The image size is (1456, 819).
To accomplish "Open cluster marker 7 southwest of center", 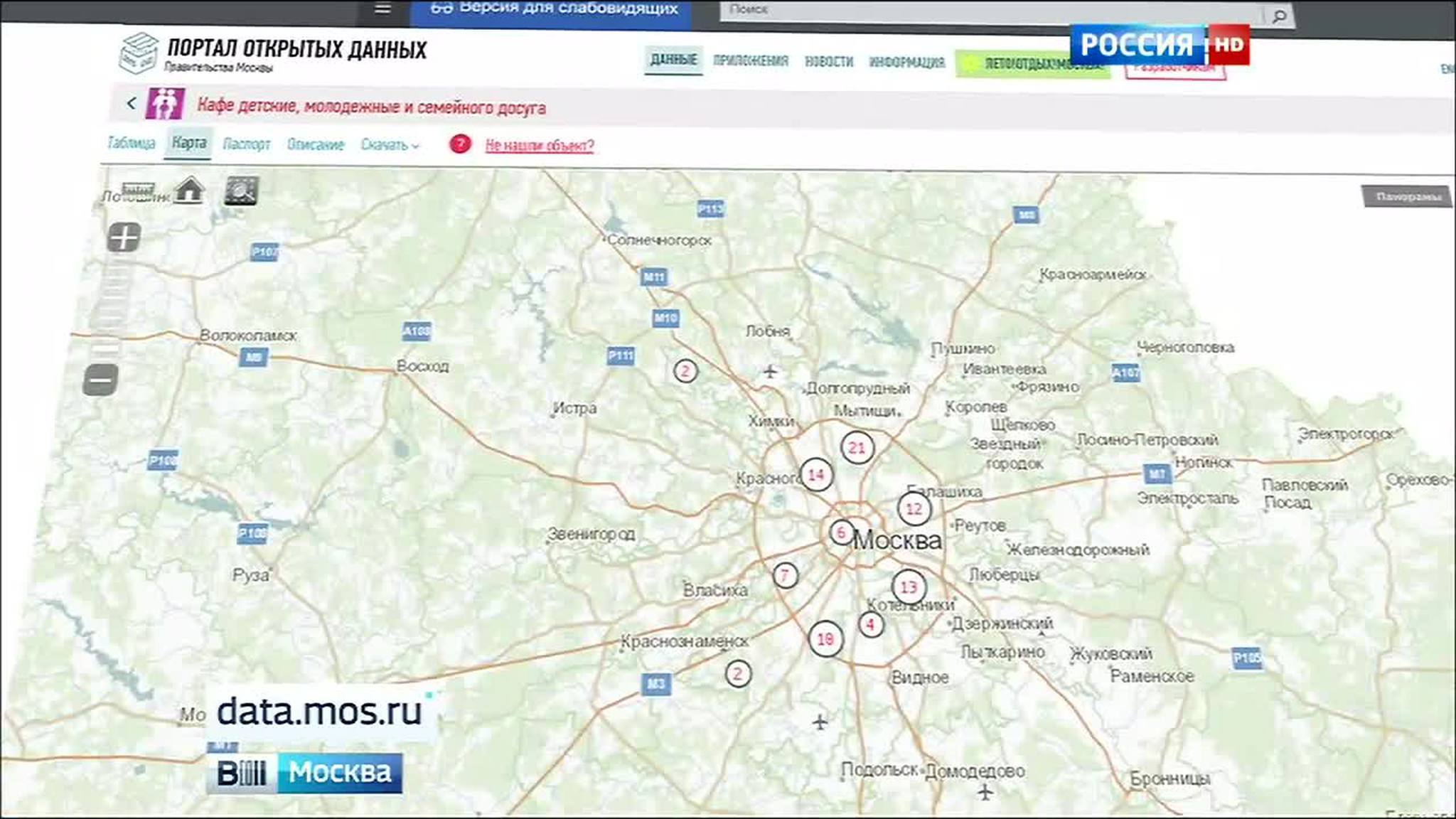I will tap(785, 575).
